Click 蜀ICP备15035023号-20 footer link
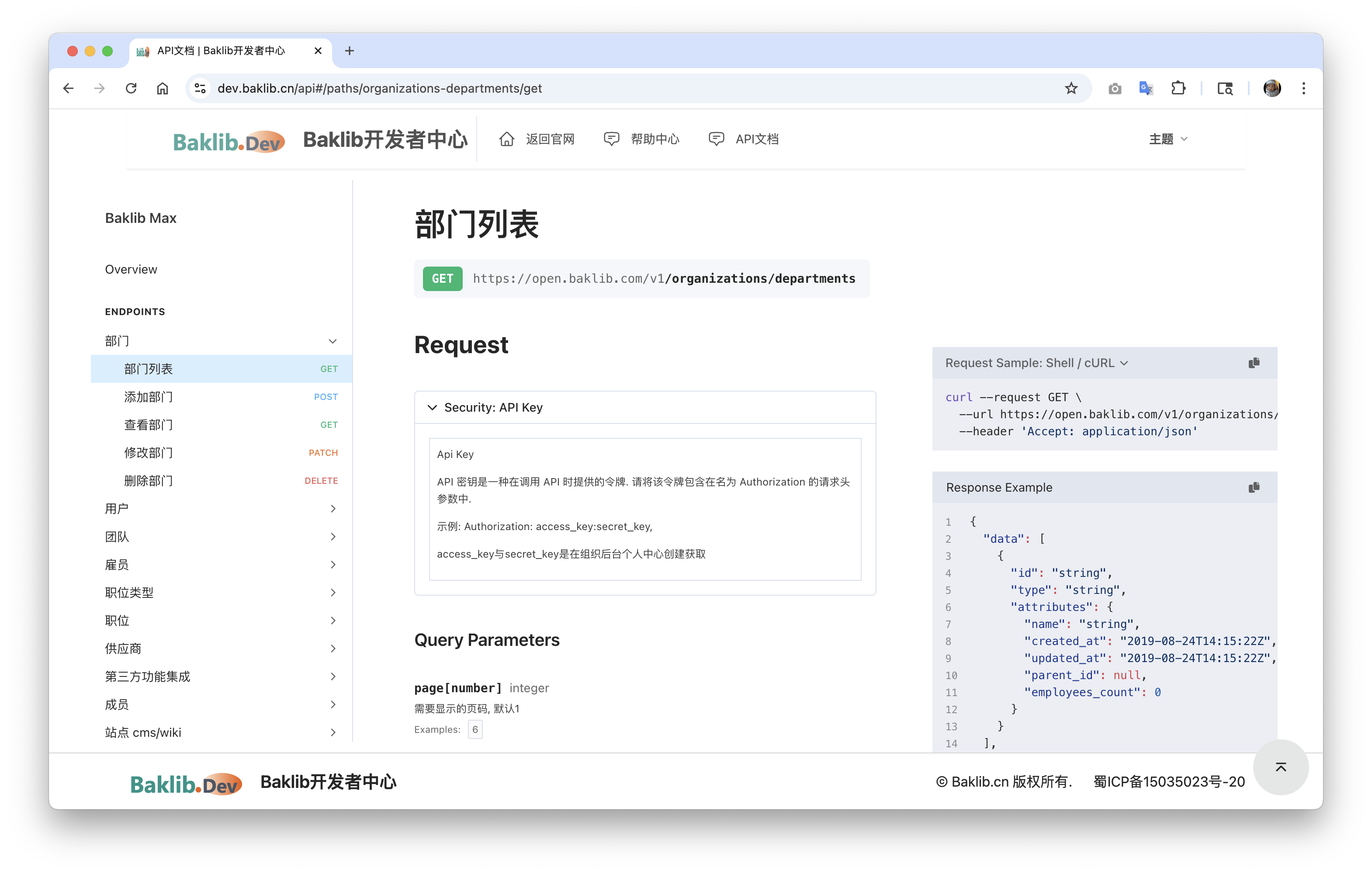Image resolution: width=1372 pixels, height=874 pixels. [1168, 782]
